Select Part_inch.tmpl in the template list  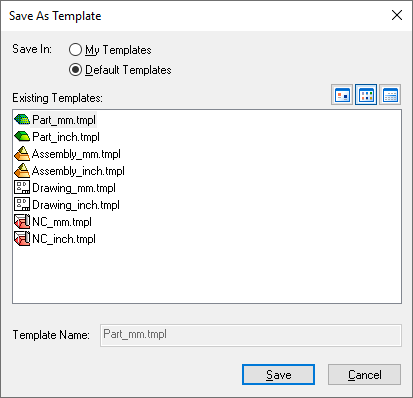tap(66, 137)
